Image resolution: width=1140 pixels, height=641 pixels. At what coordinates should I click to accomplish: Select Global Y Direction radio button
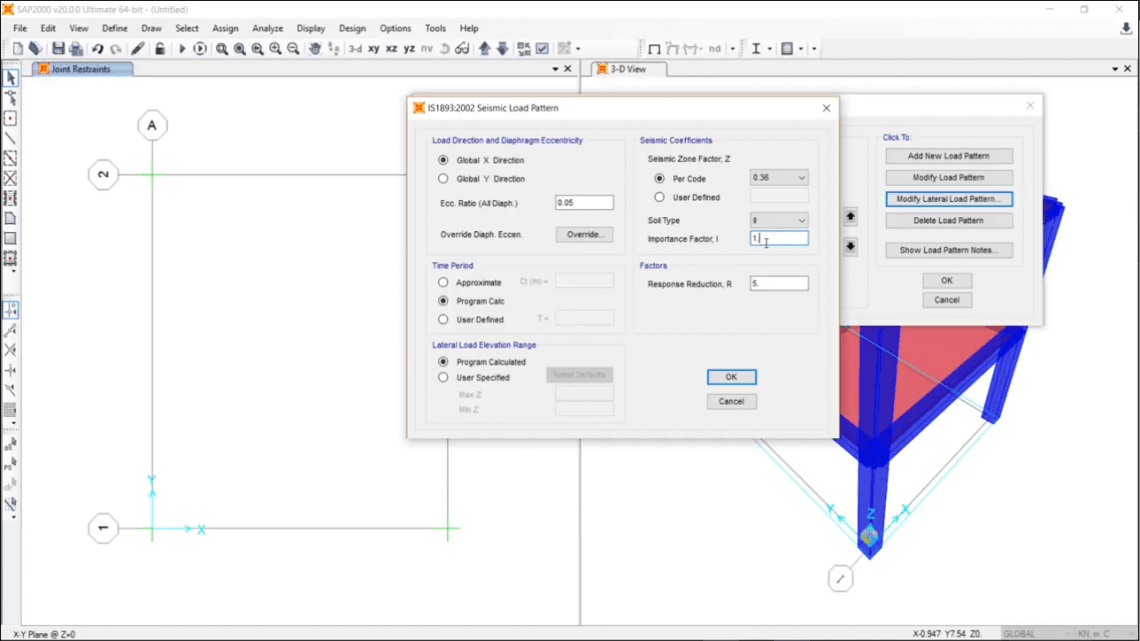[x=443, y=179]
